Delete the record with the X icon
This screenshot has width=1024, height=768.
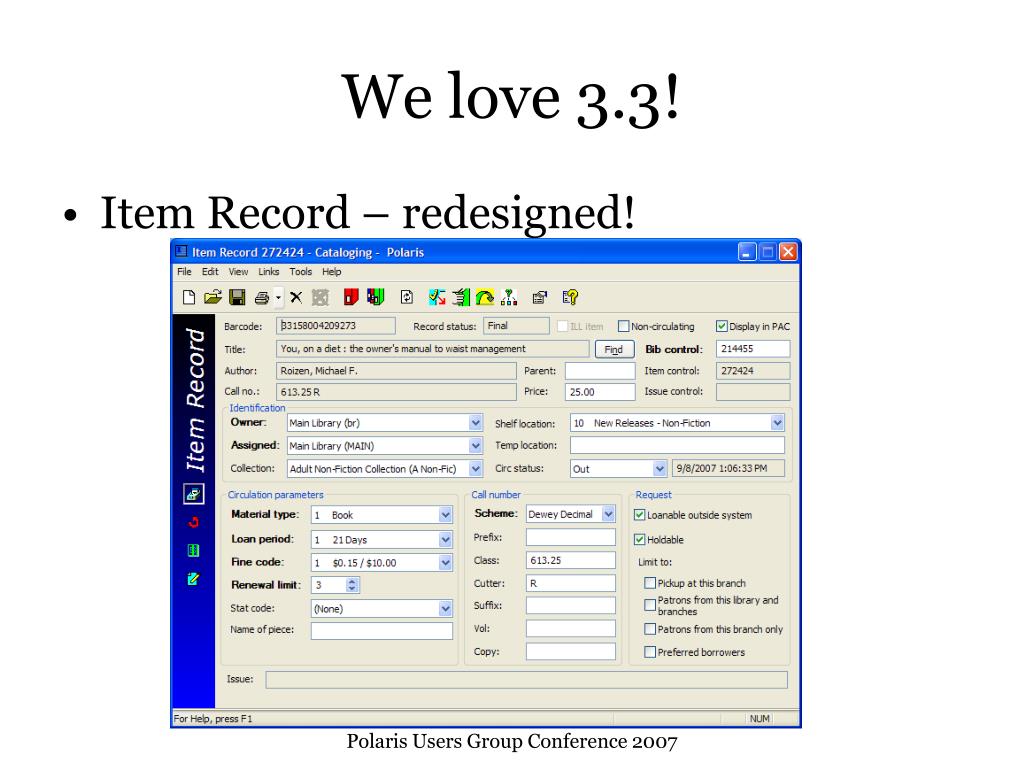(x=296, y=298)
